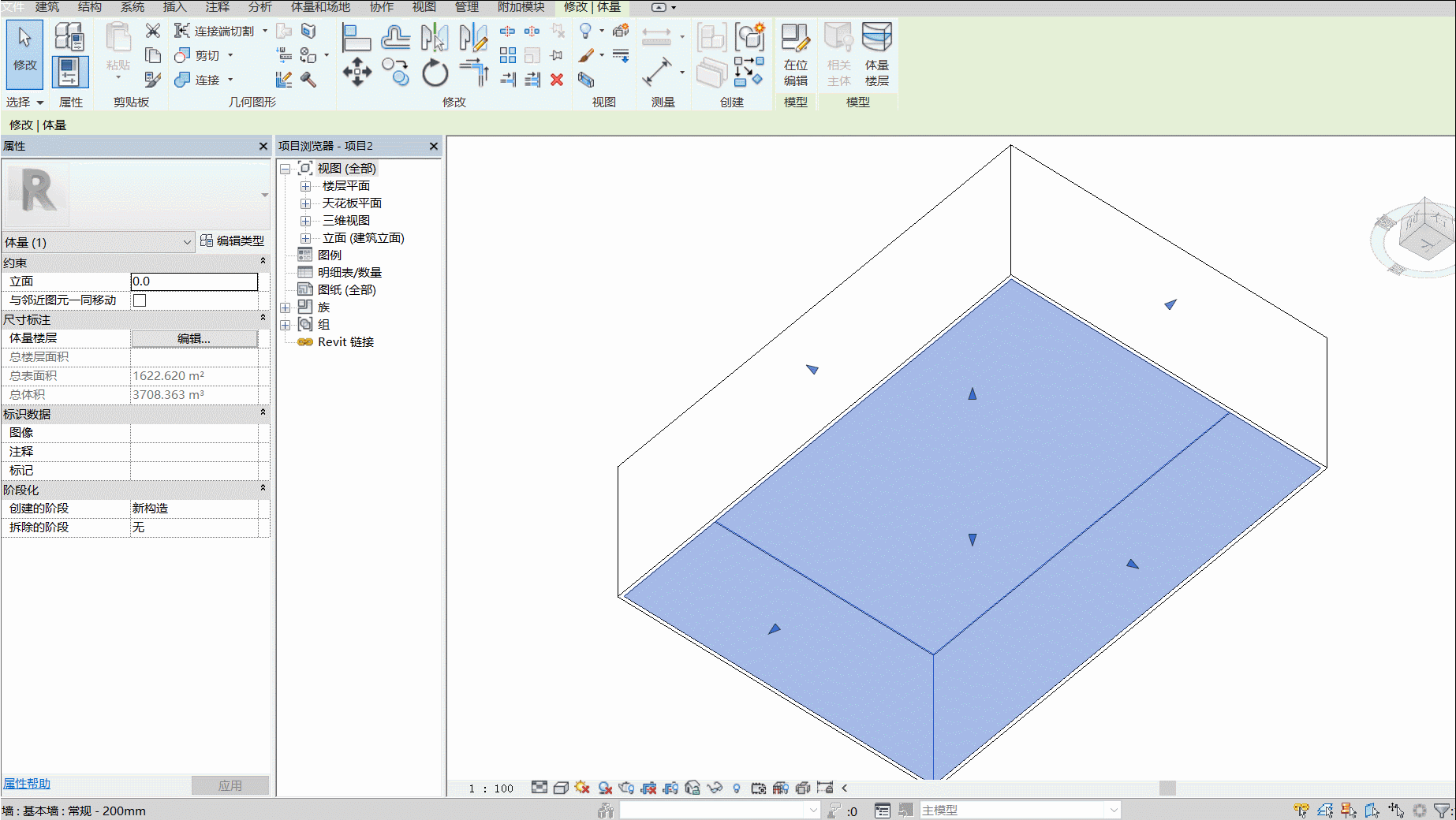Switch to the View ribbon tab
Screen dimensions: 1456x820
[424, 7]
